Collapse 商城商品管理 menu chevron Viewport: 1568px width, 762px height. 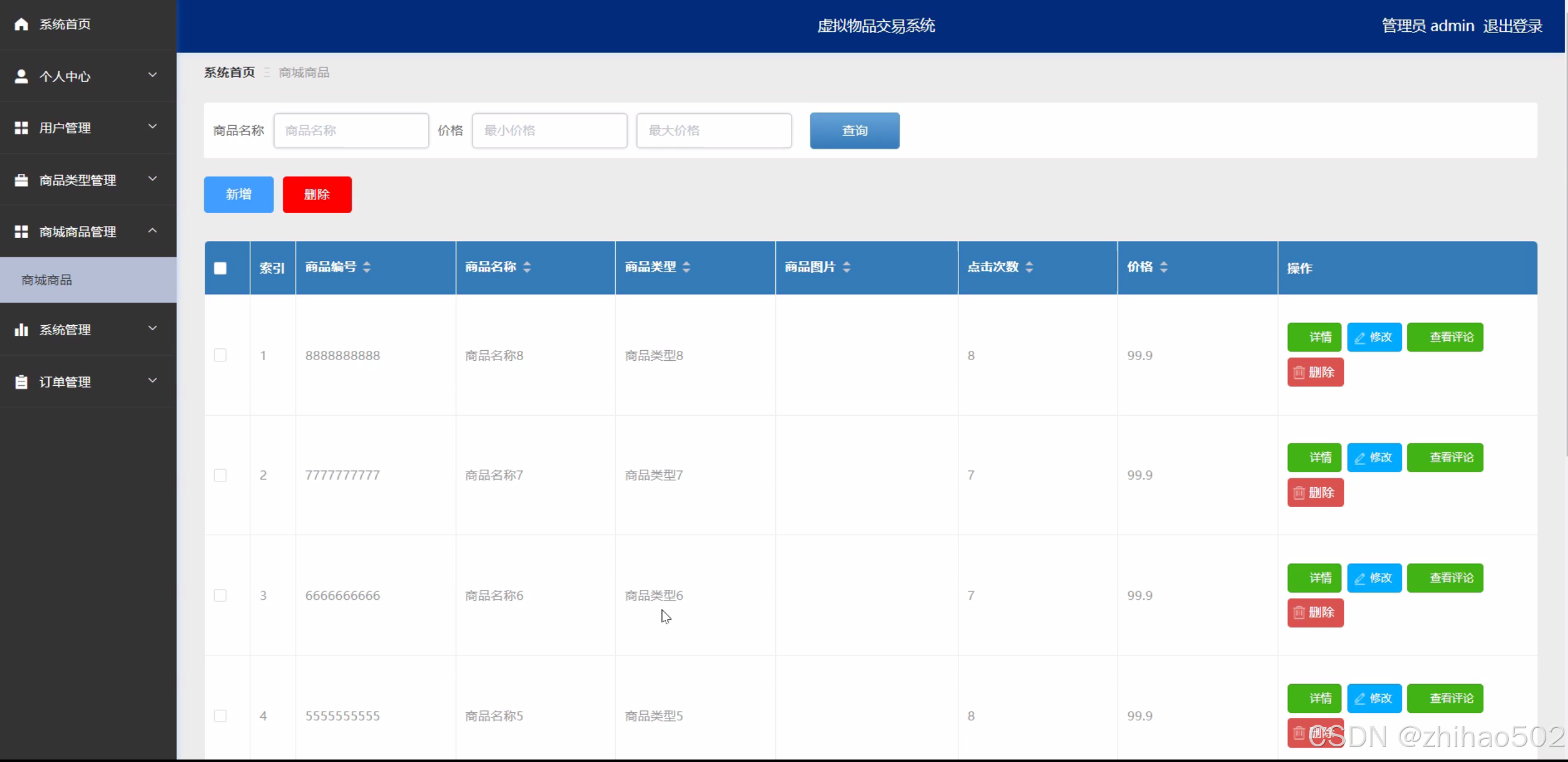153,231
